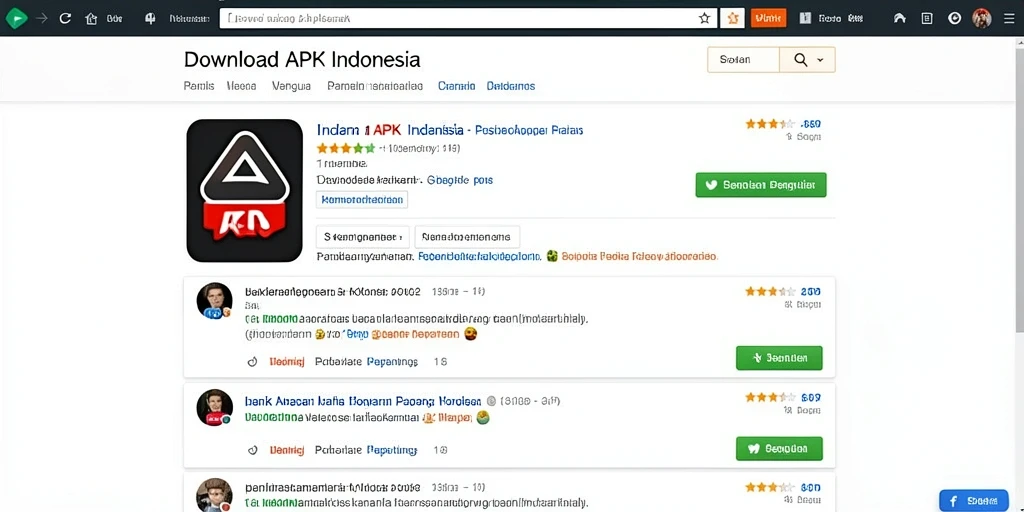Click the 'Download APK Indonesia' page title
1024x512 pixels.
click(302, 59)
